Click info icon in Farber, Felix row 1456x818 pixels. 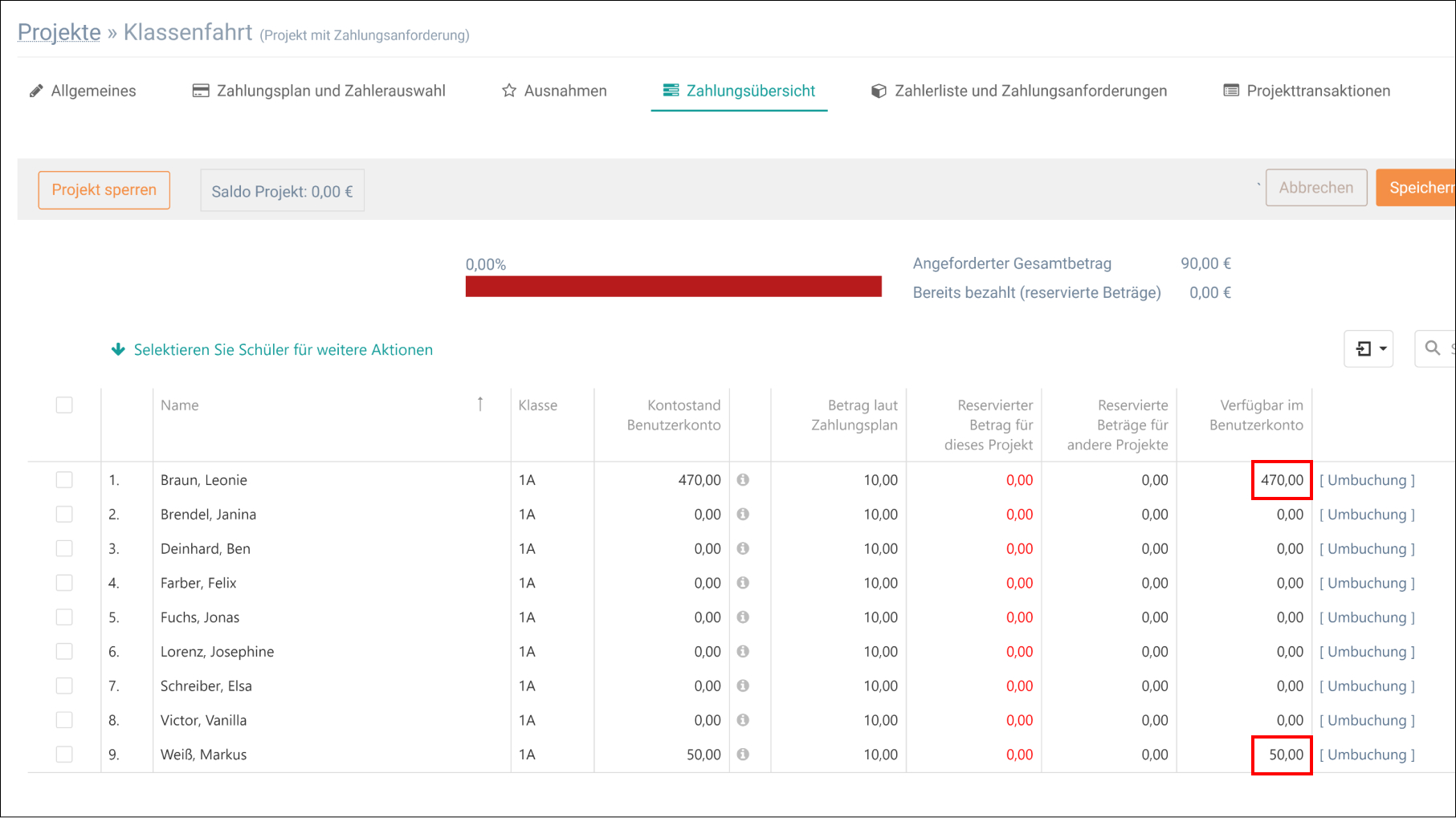[x=743, y=583]
